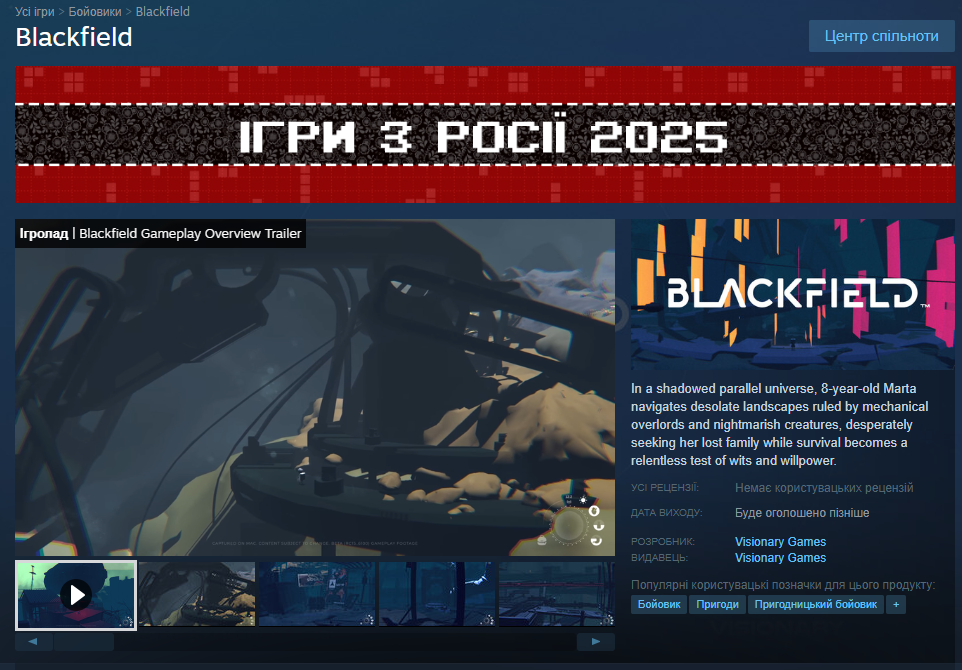Image resolution: width=962 pixels, height=670 pixels.
Task: Select the screenshot thumbnail with wall posters
Action: 317,595
